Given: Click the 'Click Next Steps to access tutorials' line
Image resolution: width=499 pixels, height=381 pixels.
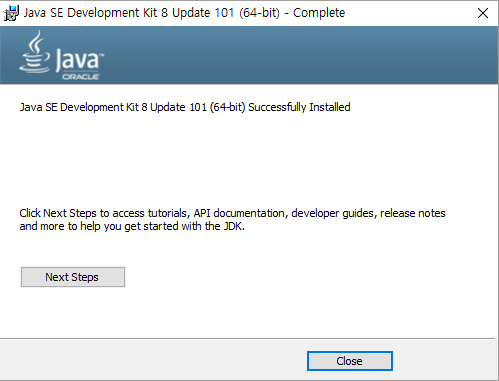Looking at the screenshot, I should (232, 213).
